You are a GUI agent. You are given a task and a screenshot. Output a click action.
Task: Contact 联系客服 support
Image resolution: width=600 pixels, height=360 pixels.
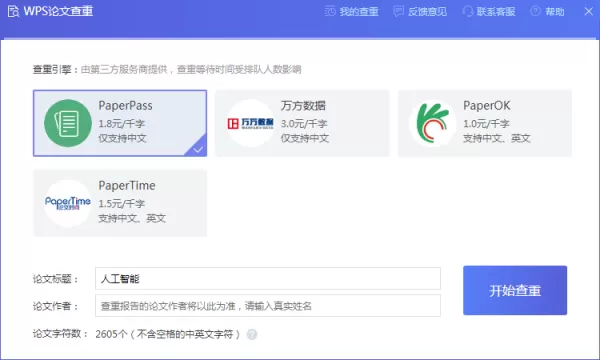tap(489, 12)
